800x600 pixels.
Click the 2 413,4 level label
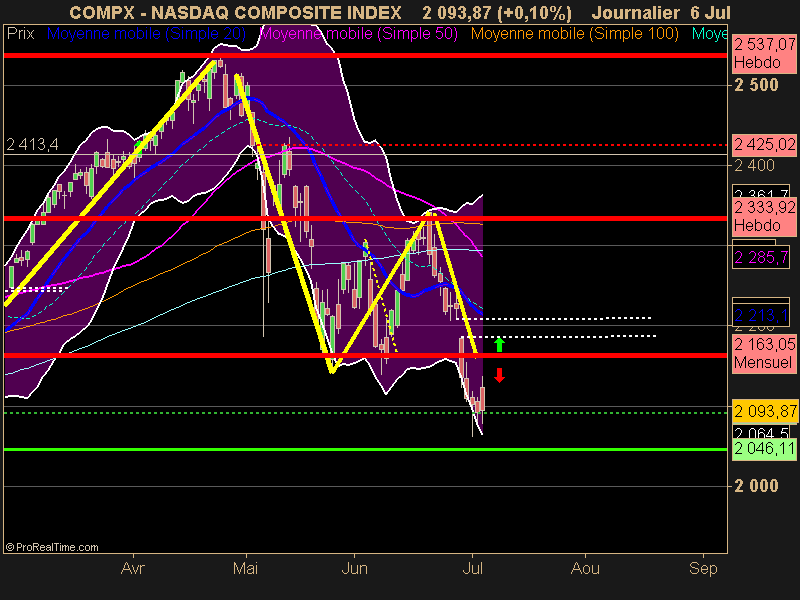point(32,145)
